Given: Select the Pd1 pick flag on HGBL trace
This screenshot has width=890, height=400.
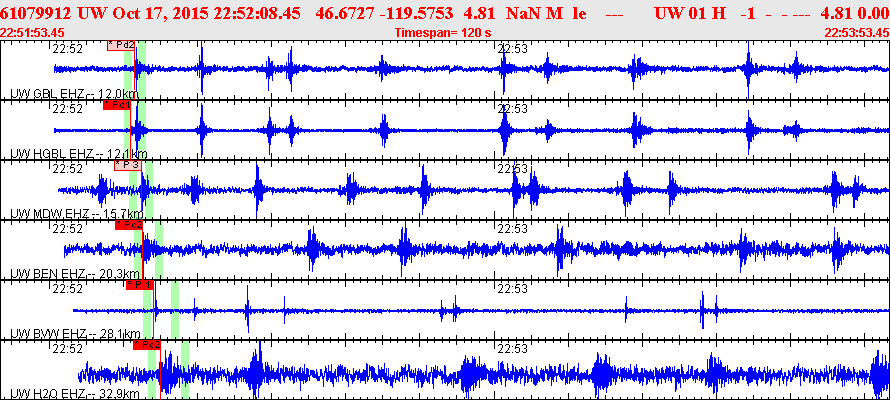Looking at the screenshot, I should (x=117, y=105).
